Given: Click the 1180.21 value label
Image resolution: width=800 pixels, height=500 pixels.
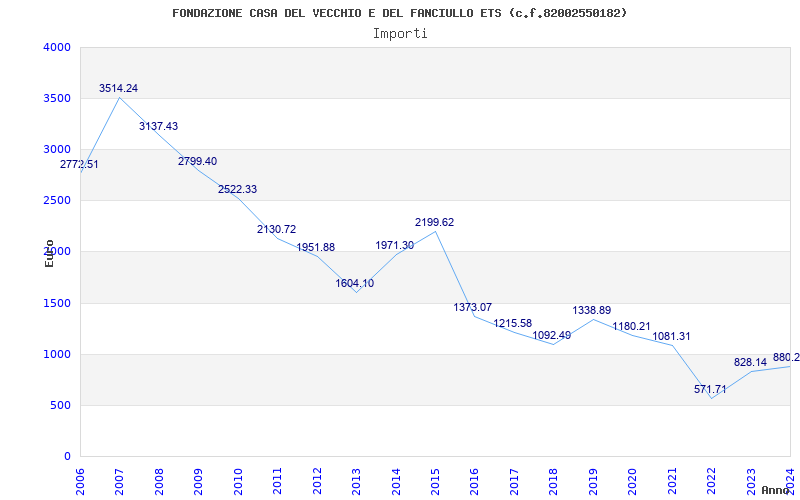Looking at the screenshot, I should click(631, 326).
